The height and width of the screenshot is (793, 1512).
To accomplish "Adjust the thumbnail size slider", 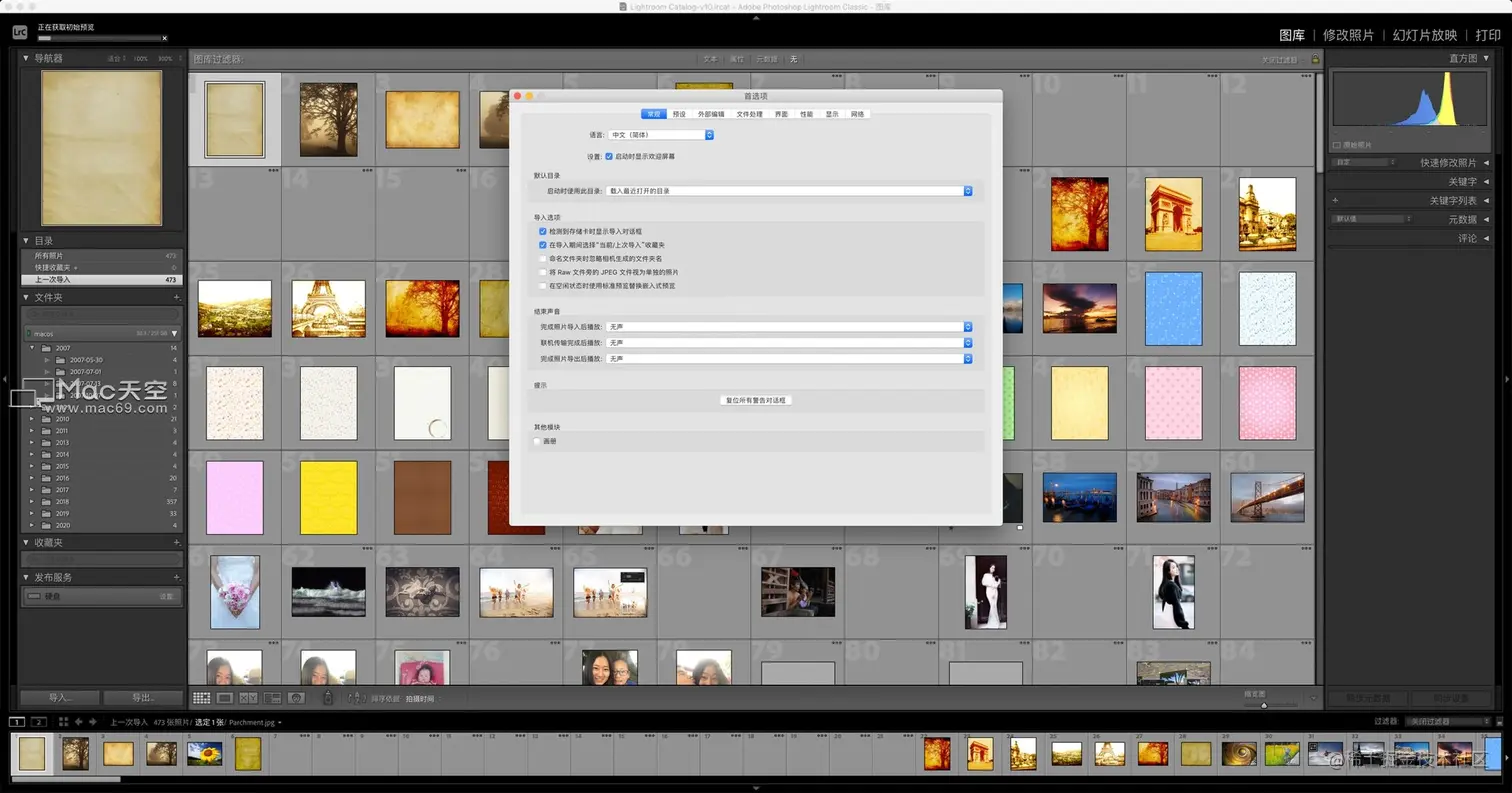I will pos(1264,703).
